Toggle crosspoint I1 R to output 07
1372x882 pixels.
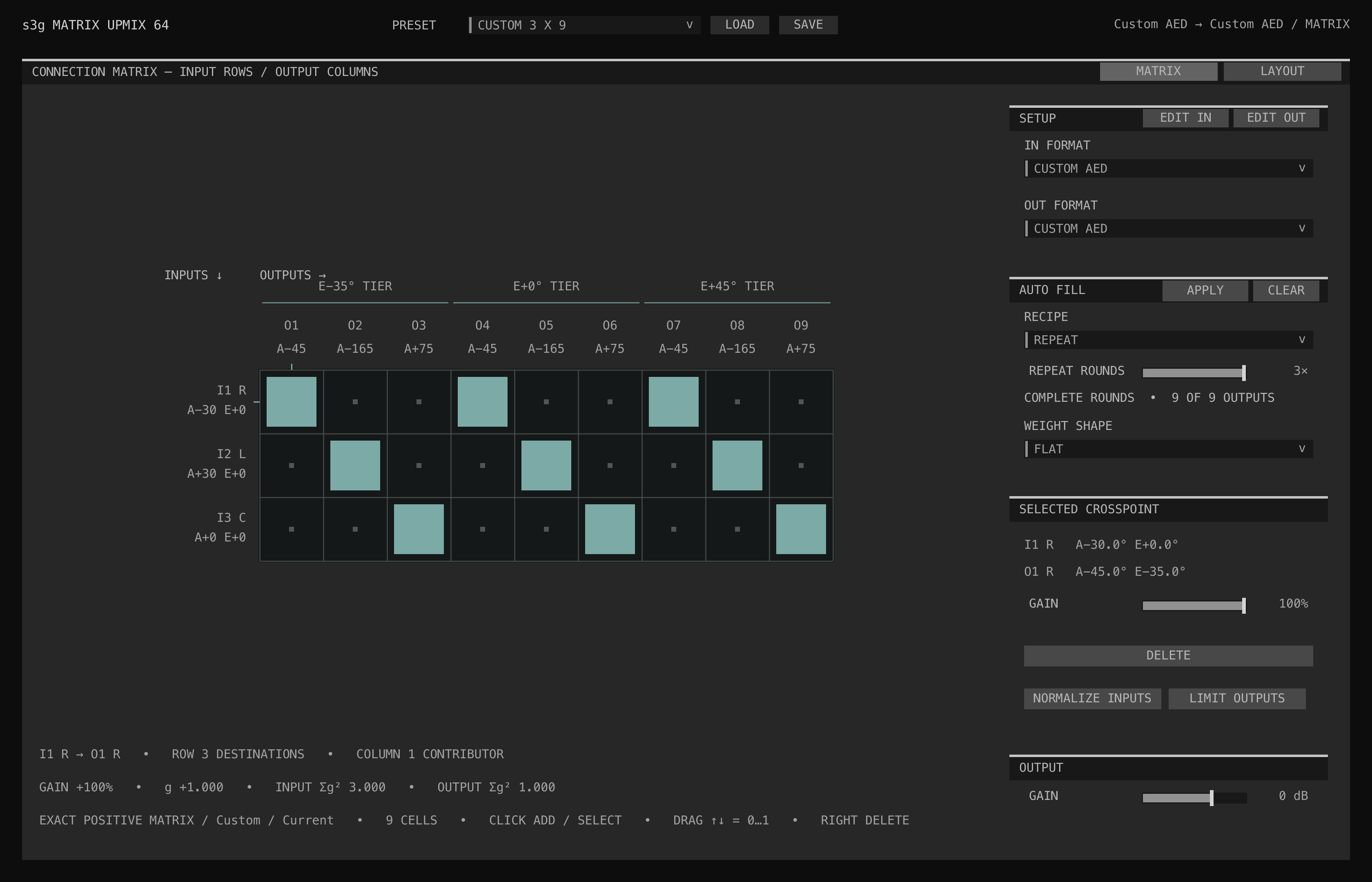(x=673, y=401)
